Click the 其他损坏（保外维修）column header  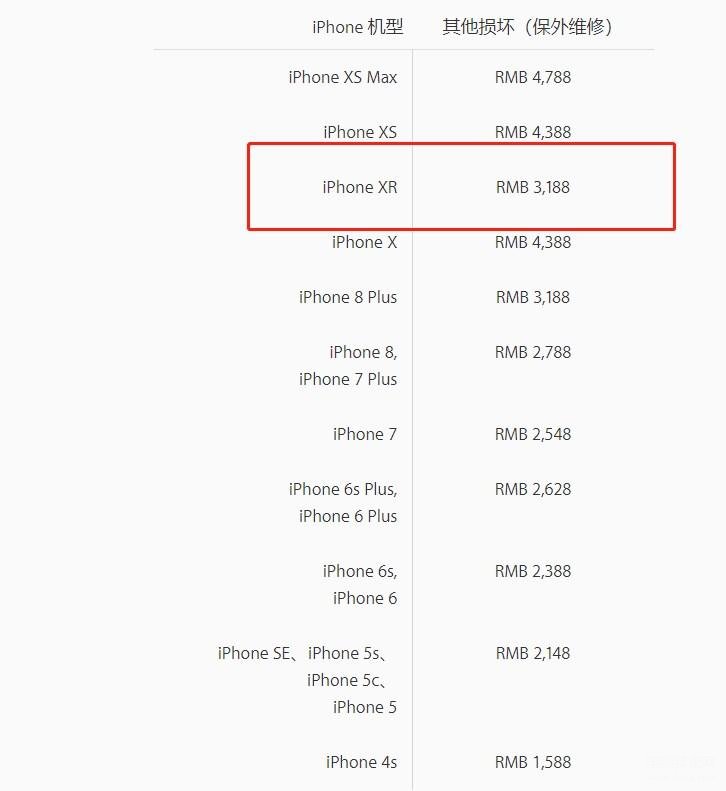pos(527,27)
